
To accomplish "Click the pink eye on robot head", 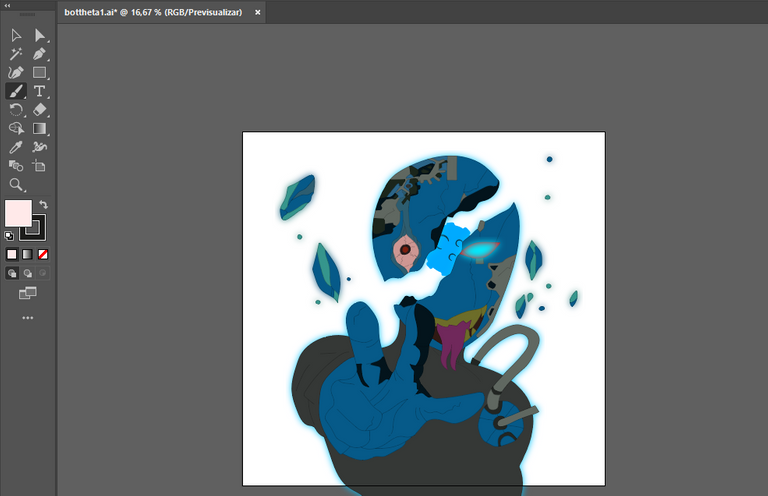I will click(x=406, y=253).
